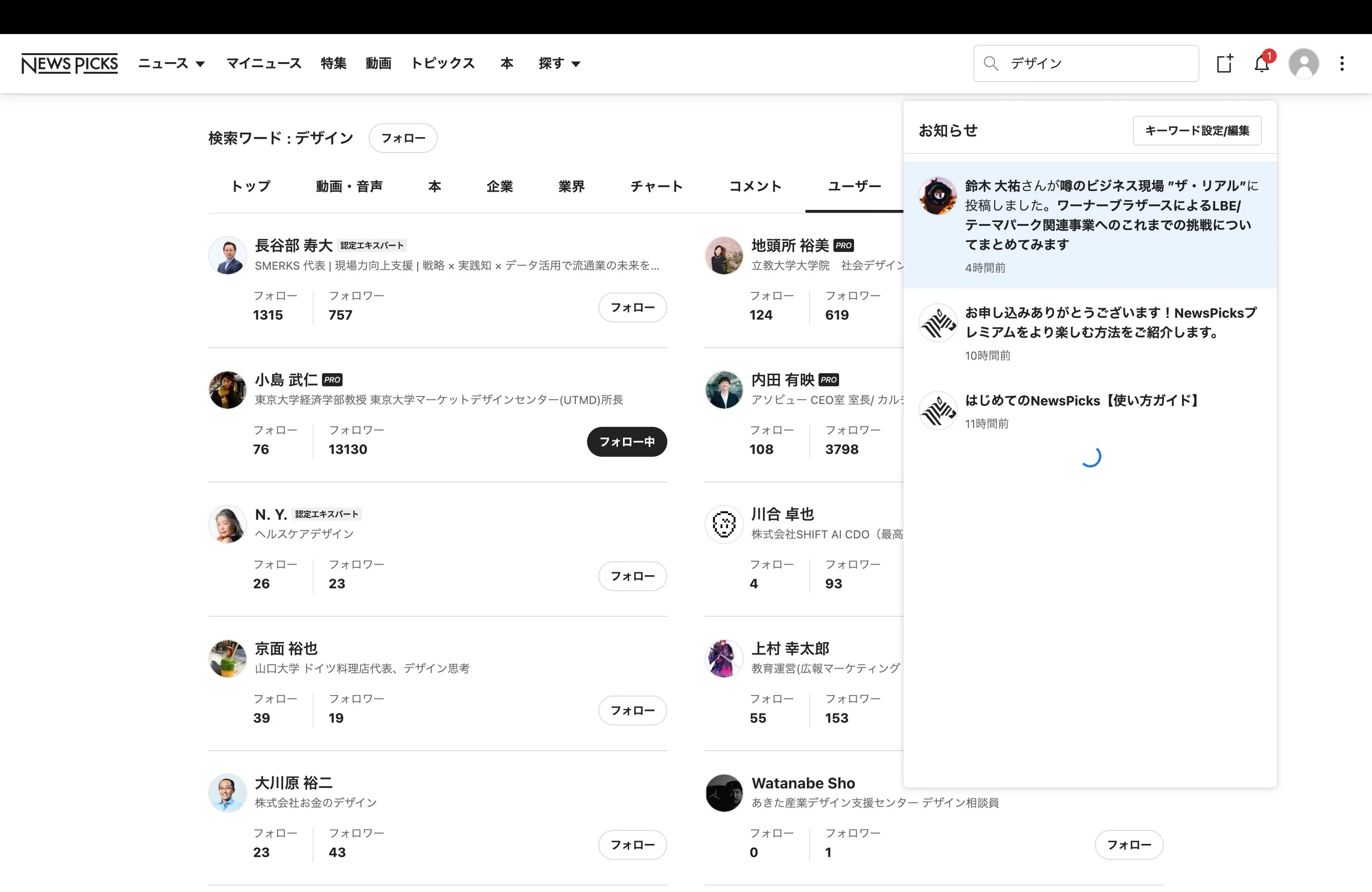Viewport: 1372px width, 892px height.
Task: Open はじめてのNewsPicks【使い方ガイド】 notification
Action: tap(1090, 410)
